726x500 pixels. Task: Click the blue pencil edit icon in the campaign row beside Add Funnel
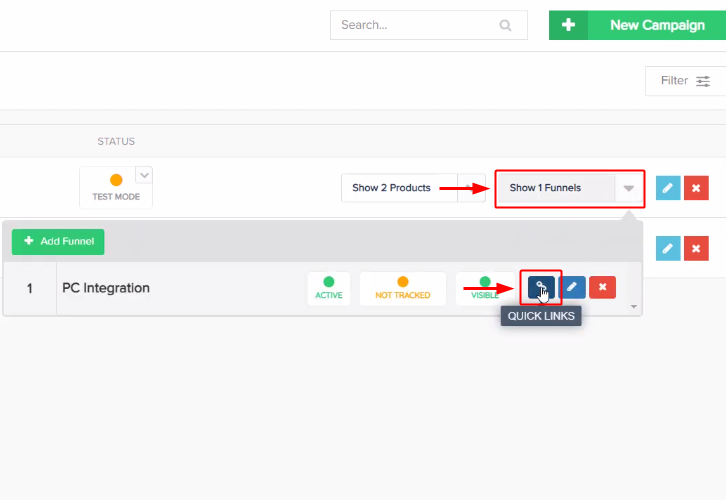(x=667, y=248)
